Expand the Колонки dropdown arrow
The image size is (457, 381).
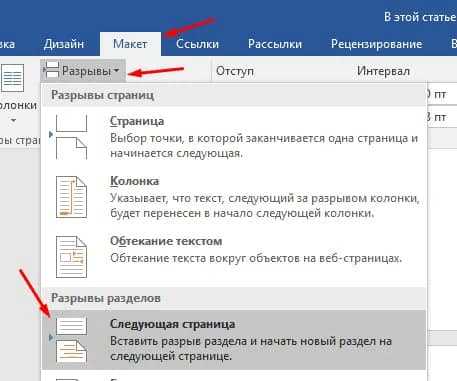13,121
